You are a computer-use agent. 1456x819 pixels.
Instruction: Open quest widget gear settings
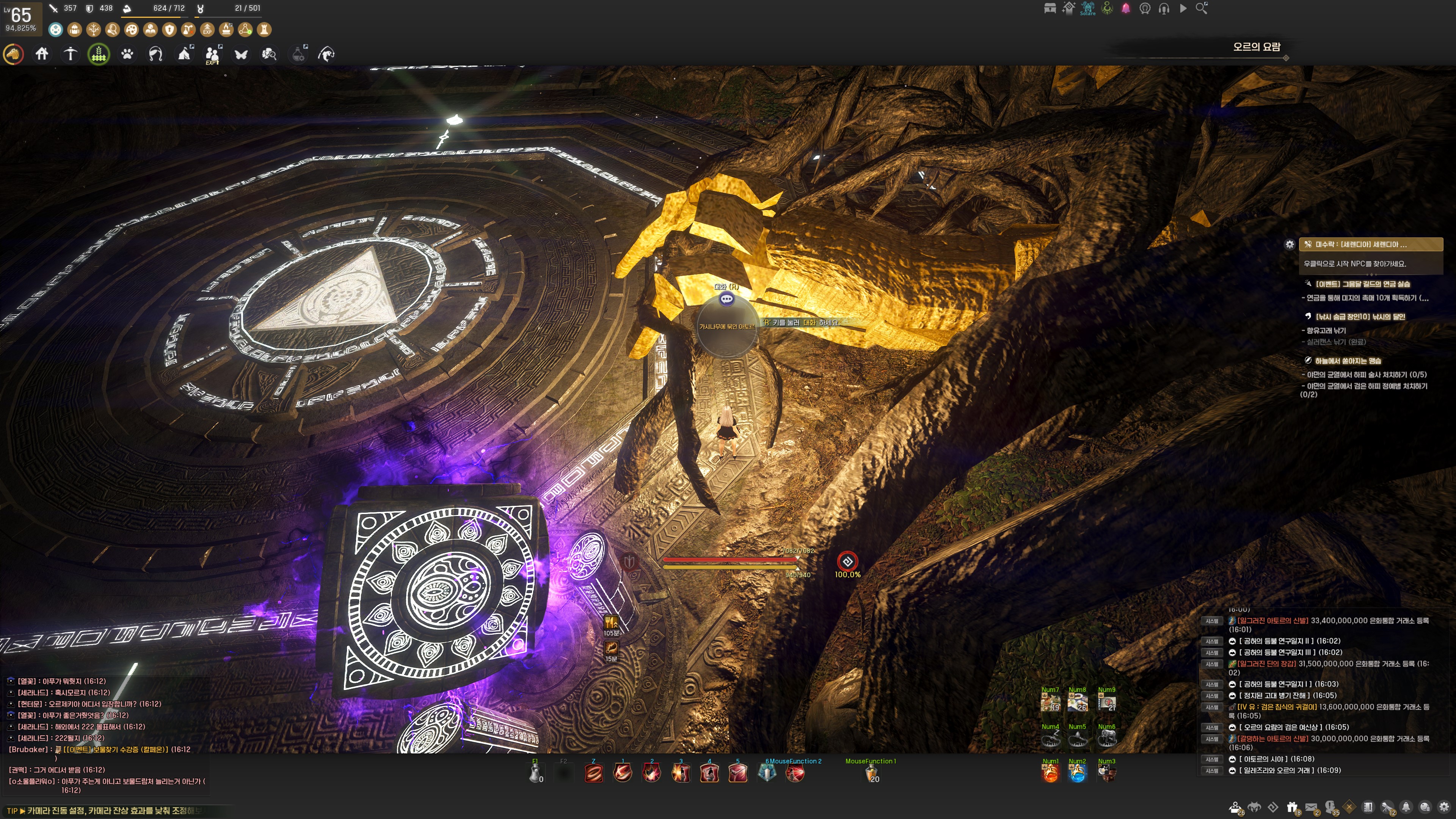point(1289,244)
